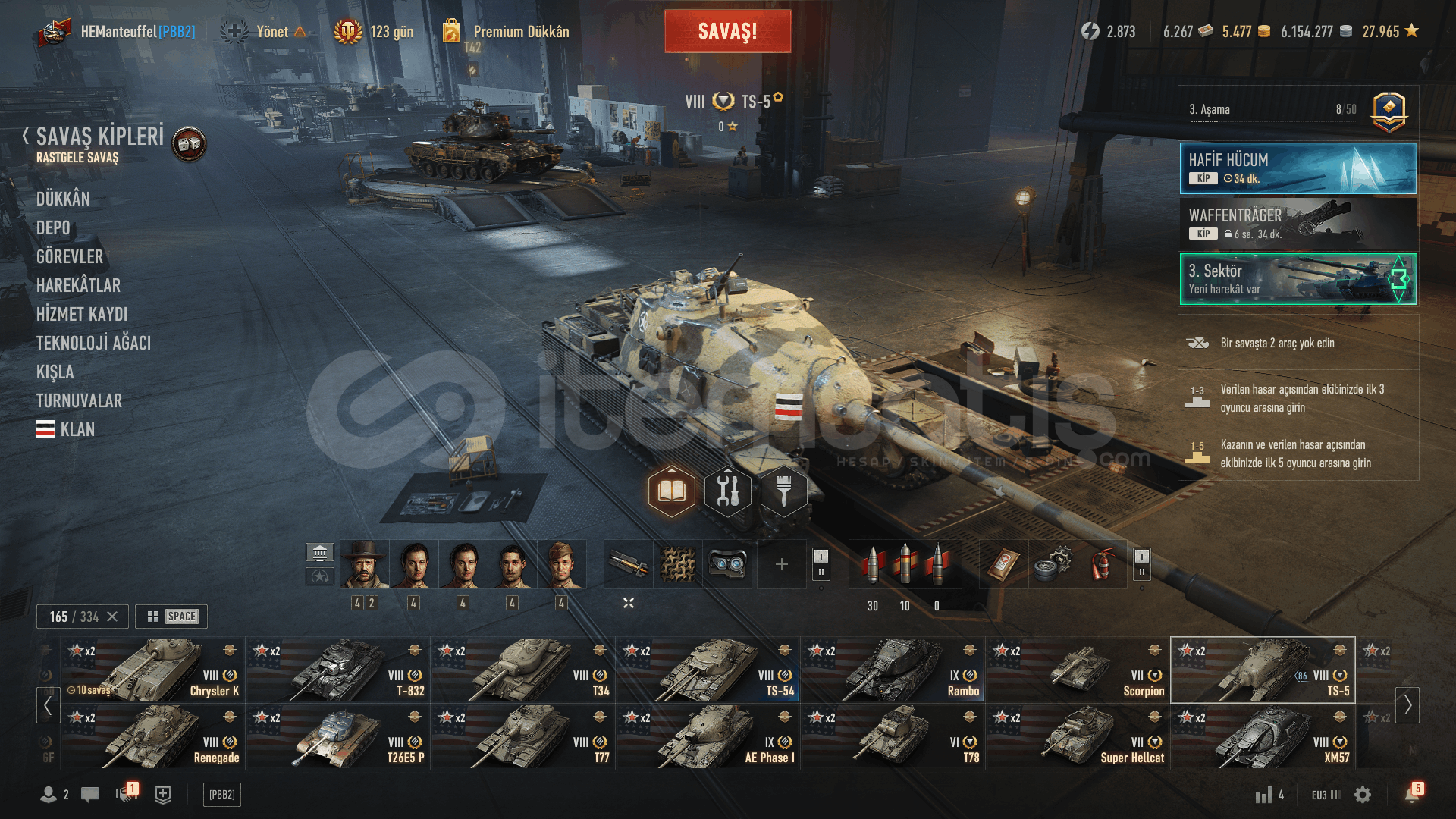Image resolution: width=1456 pixels, height=819 pixels.
Task: Open the vehicle research book icon
Action: (671, 491)
